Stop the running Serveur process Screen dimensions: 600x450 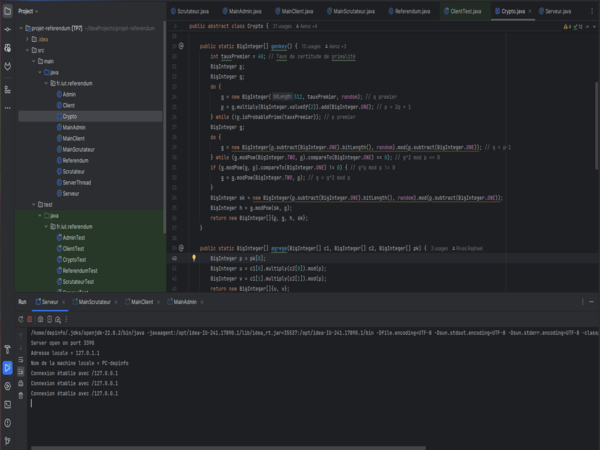pyautogui.click(x=32, y=318)
